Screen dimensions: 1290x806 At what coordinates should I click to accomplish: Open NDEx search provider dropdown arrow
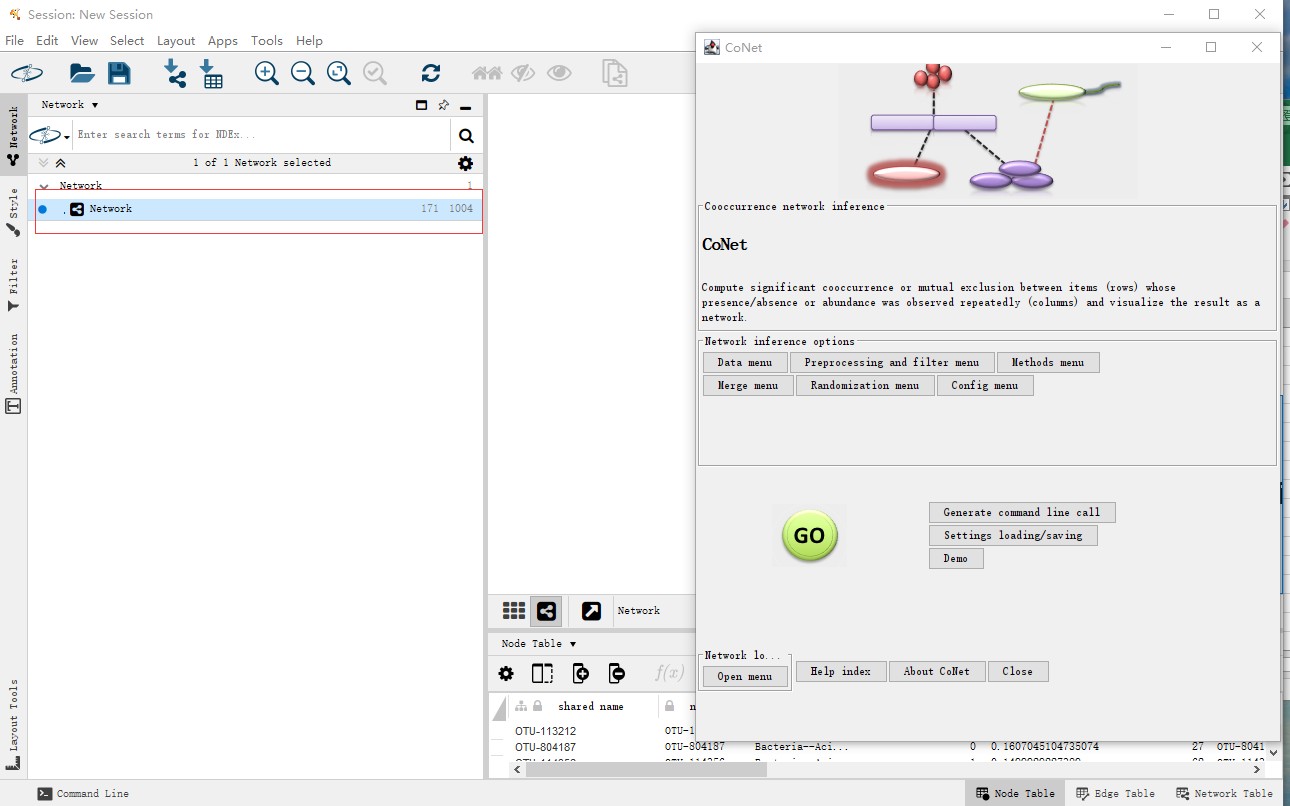tap(67, 137)
